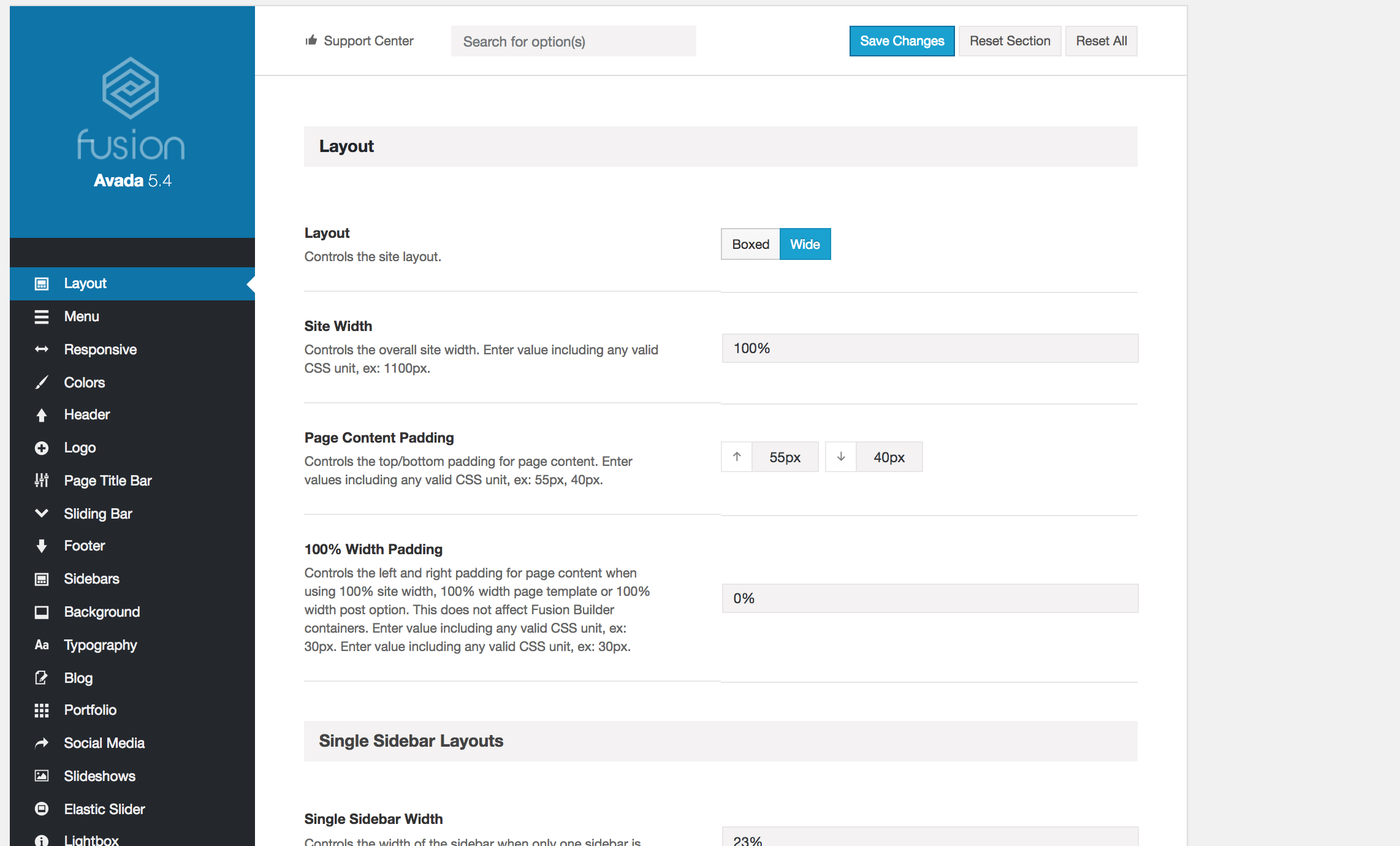Select the Wide layout option
1400x846 pixels.
pos(805,244)
